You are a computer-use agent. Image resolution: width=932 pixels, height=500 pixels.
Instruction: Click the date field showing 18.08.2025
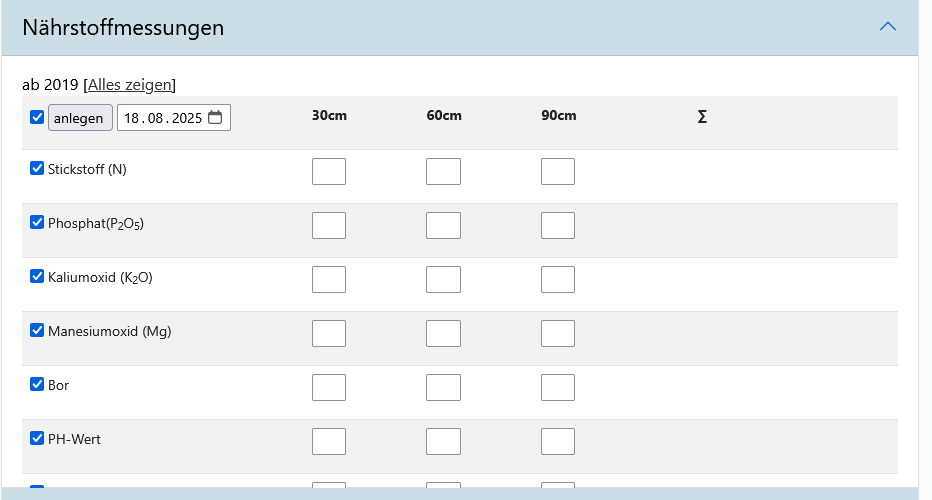162,118
